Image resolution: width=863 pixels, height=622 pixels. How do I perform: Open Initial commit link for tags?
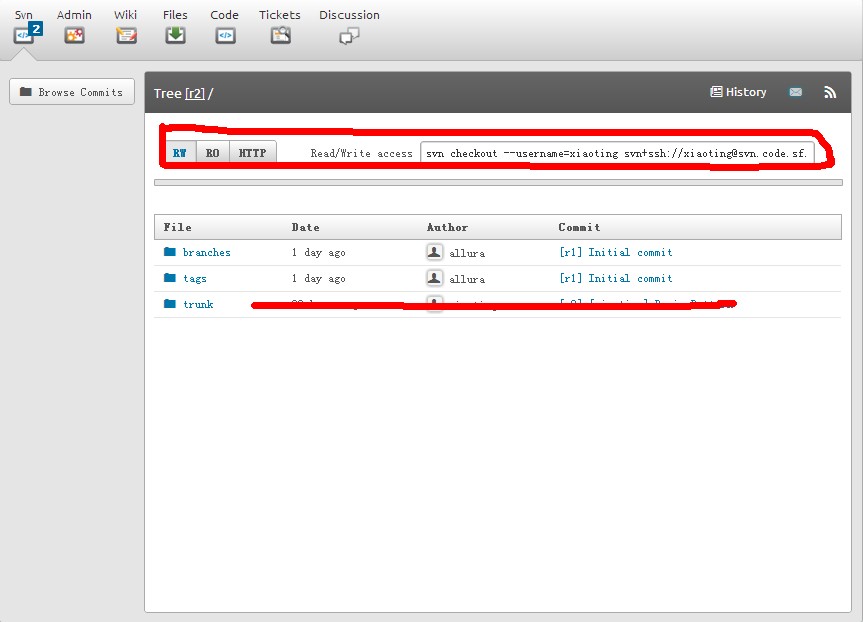(x=616, y=278)
